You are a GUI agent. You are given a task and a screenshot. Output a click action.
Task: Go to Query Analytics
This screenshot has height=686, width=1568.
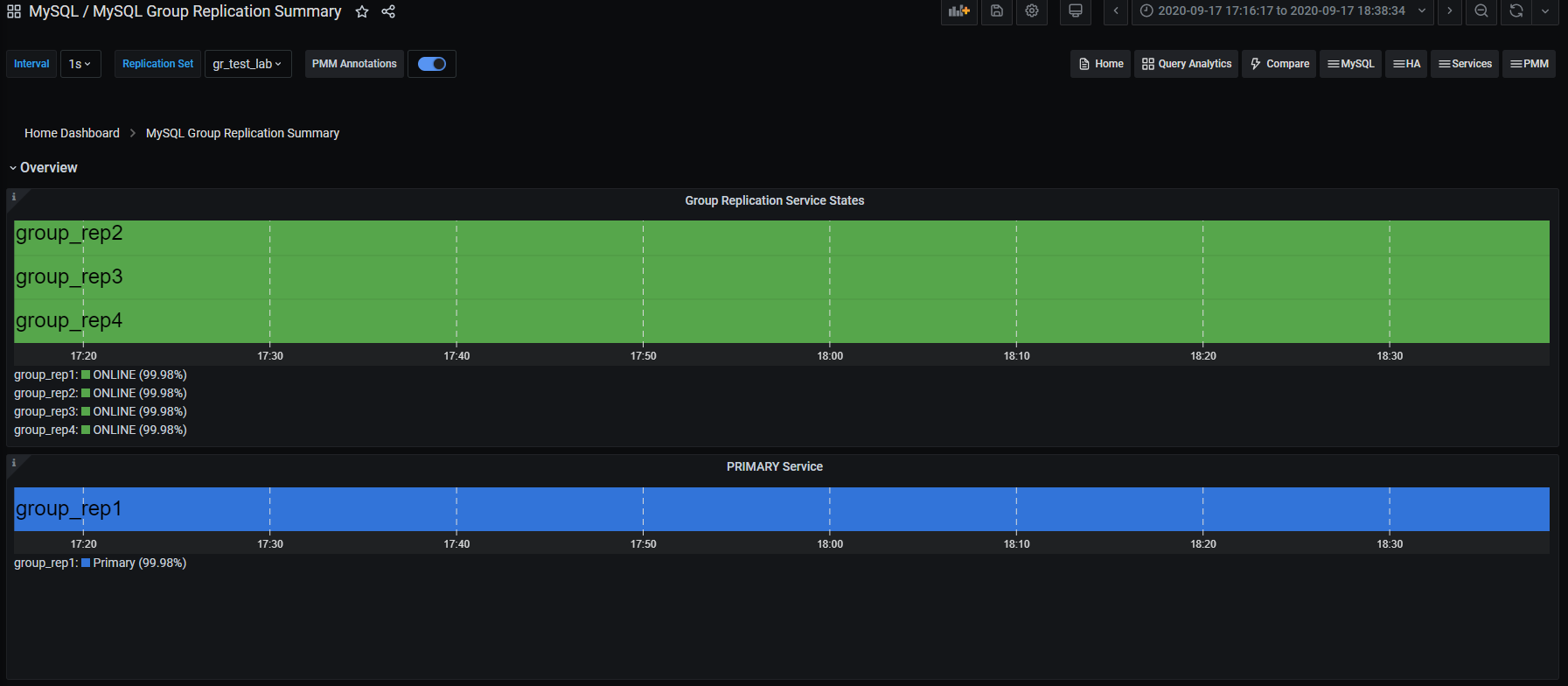[x=1186, y=64]
